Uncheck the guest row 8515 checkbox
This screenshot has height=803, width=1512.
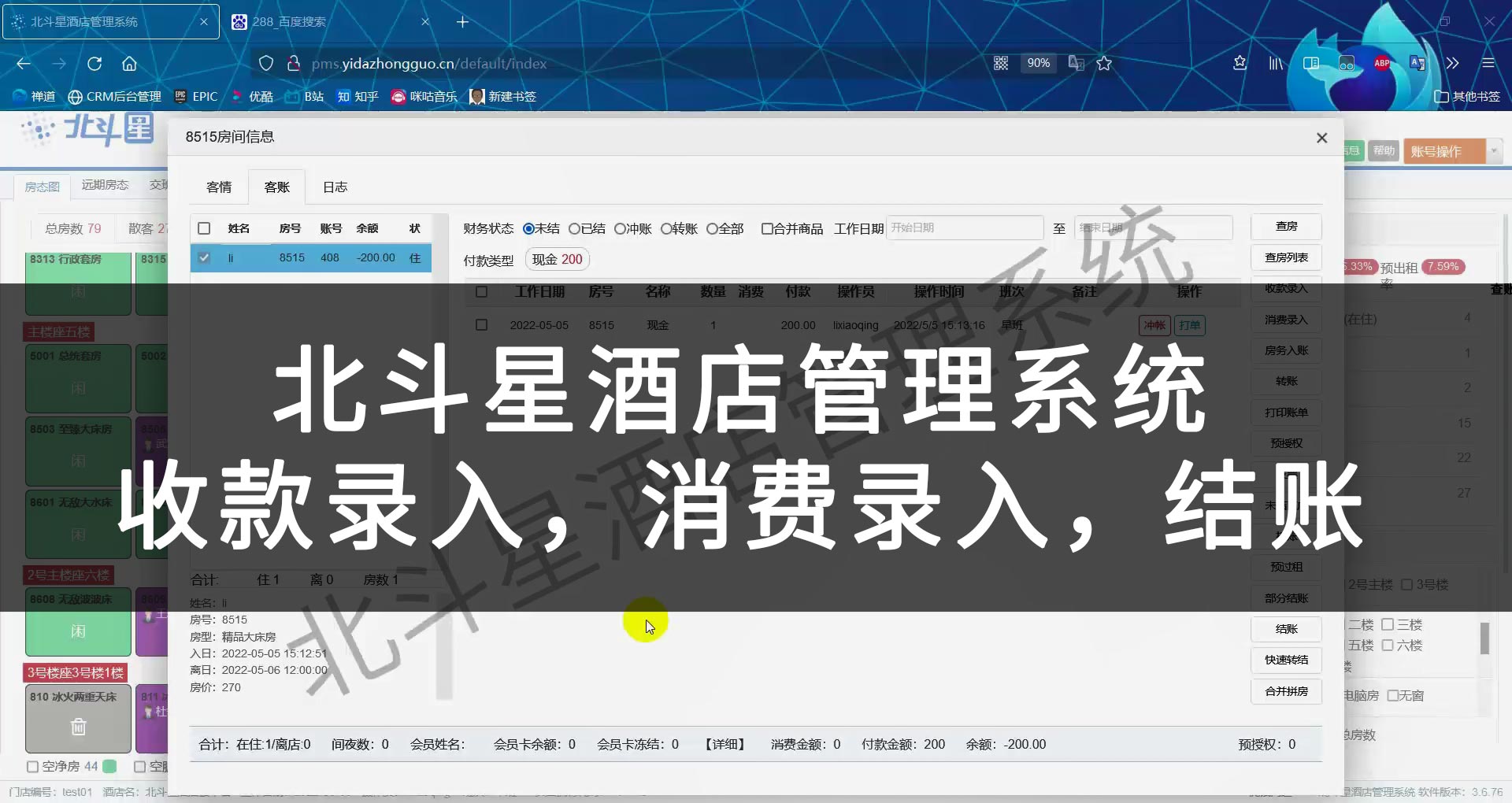pos(204,257)
